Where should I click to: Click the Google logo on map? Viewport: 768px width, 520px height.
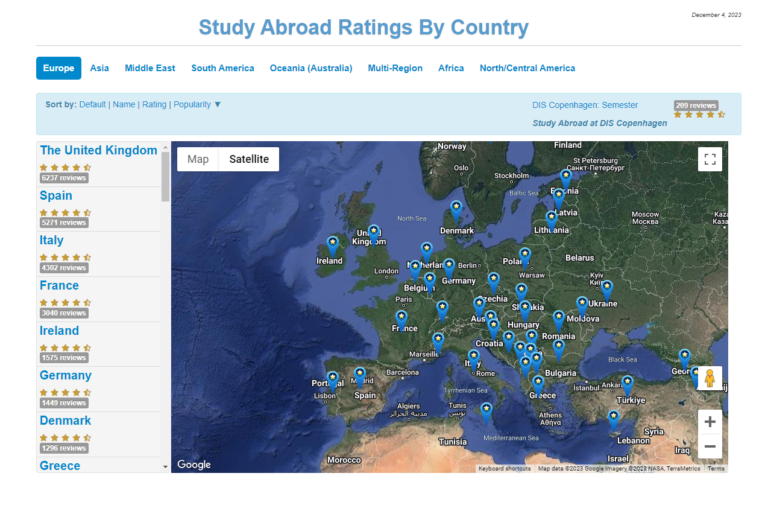click(194, 464)
